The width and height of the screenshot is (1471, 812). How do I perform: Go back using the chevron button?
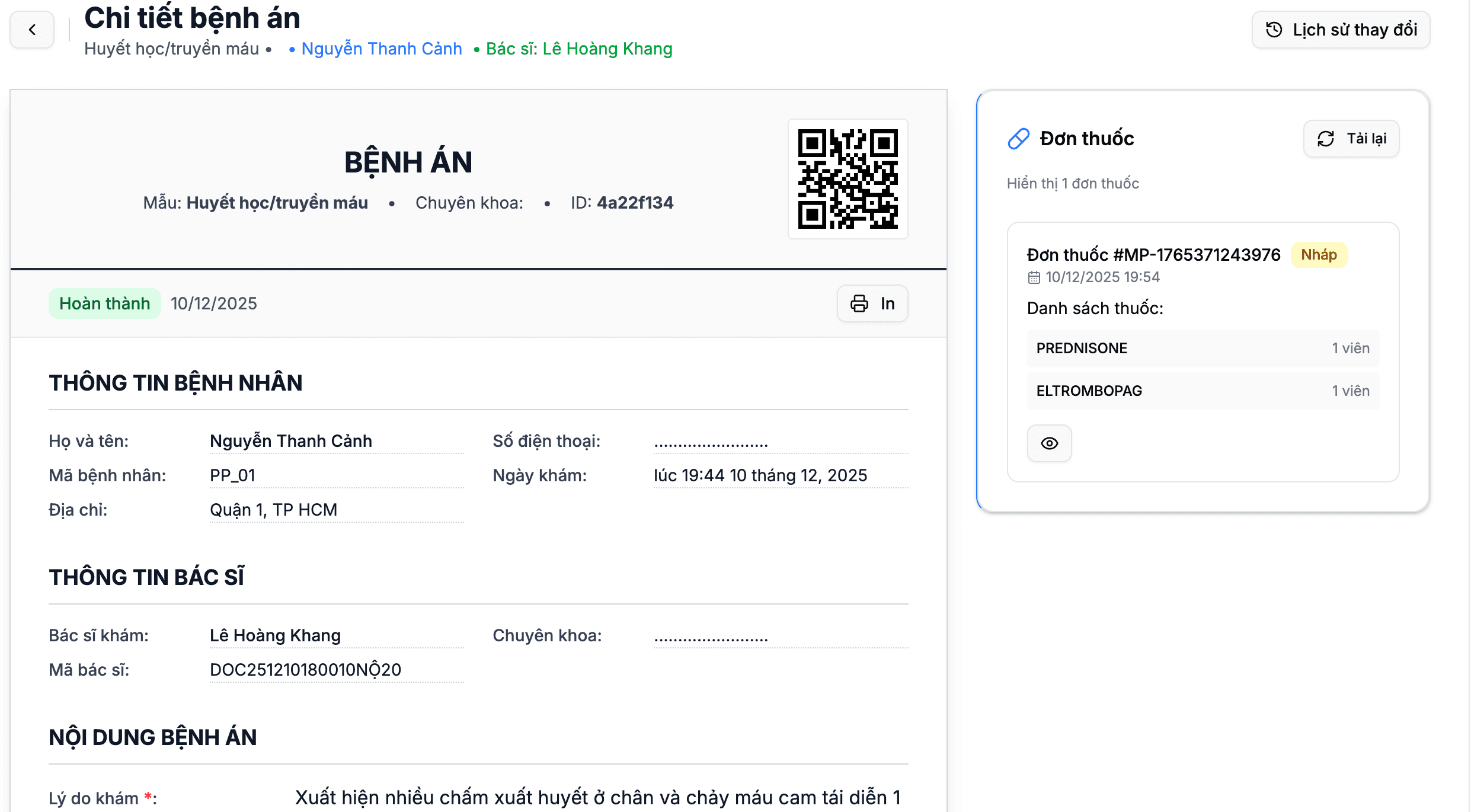tap(32, 30)
